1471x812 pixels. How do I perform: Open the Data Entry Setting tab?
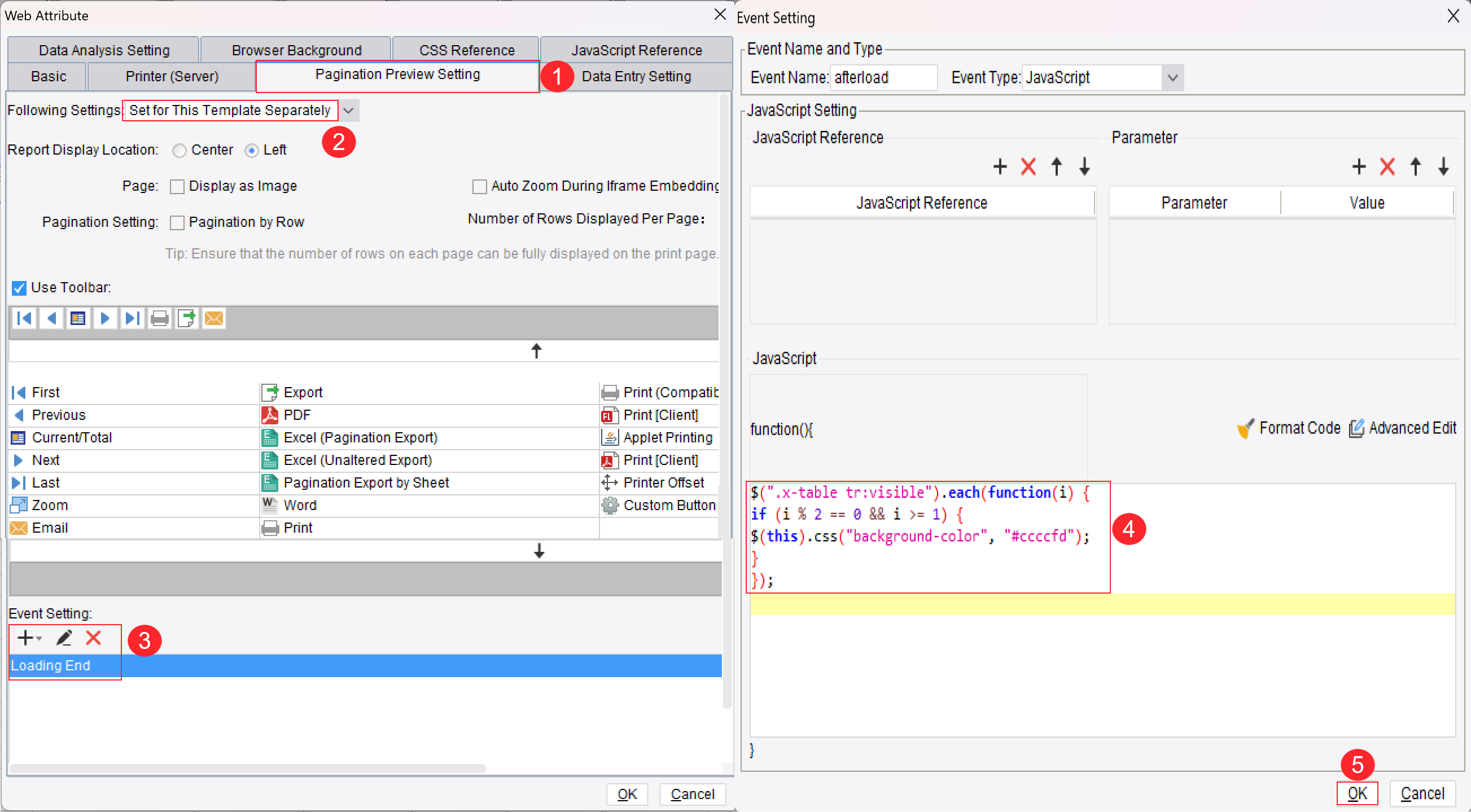point(636,76)
